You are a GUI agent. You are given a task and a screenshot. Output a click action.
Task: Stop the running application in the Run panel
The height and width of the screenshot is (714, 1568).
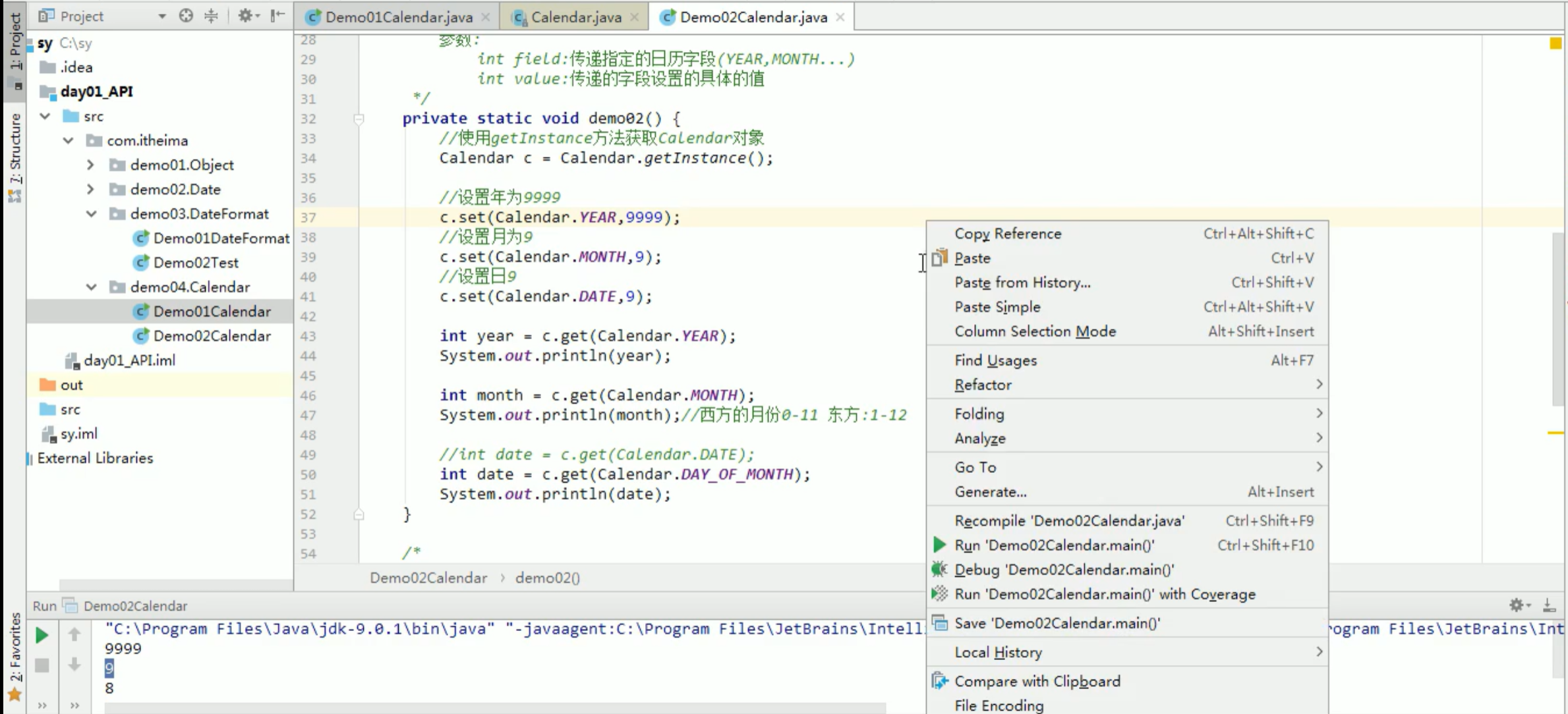click(x=42, y=665)
